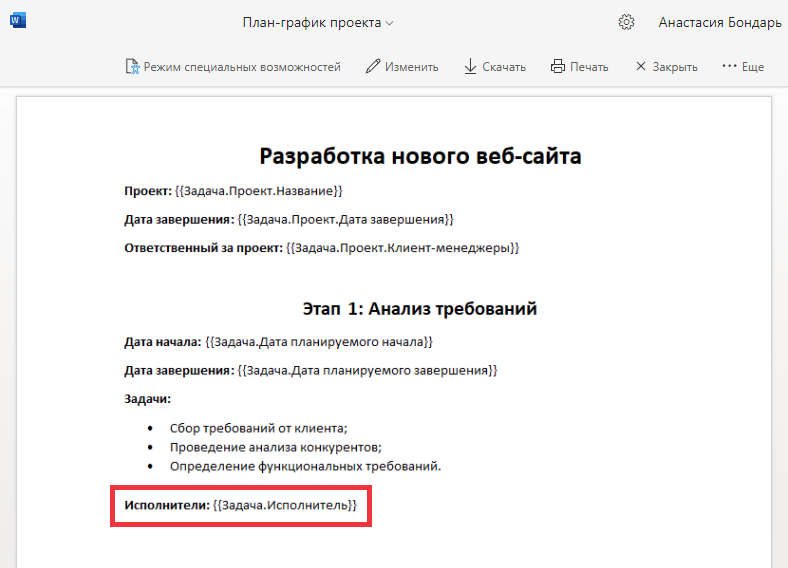788x568 pixels.
Task: Click bullet Проведение анализа конкурентов
Action: [x=275, y=447]
